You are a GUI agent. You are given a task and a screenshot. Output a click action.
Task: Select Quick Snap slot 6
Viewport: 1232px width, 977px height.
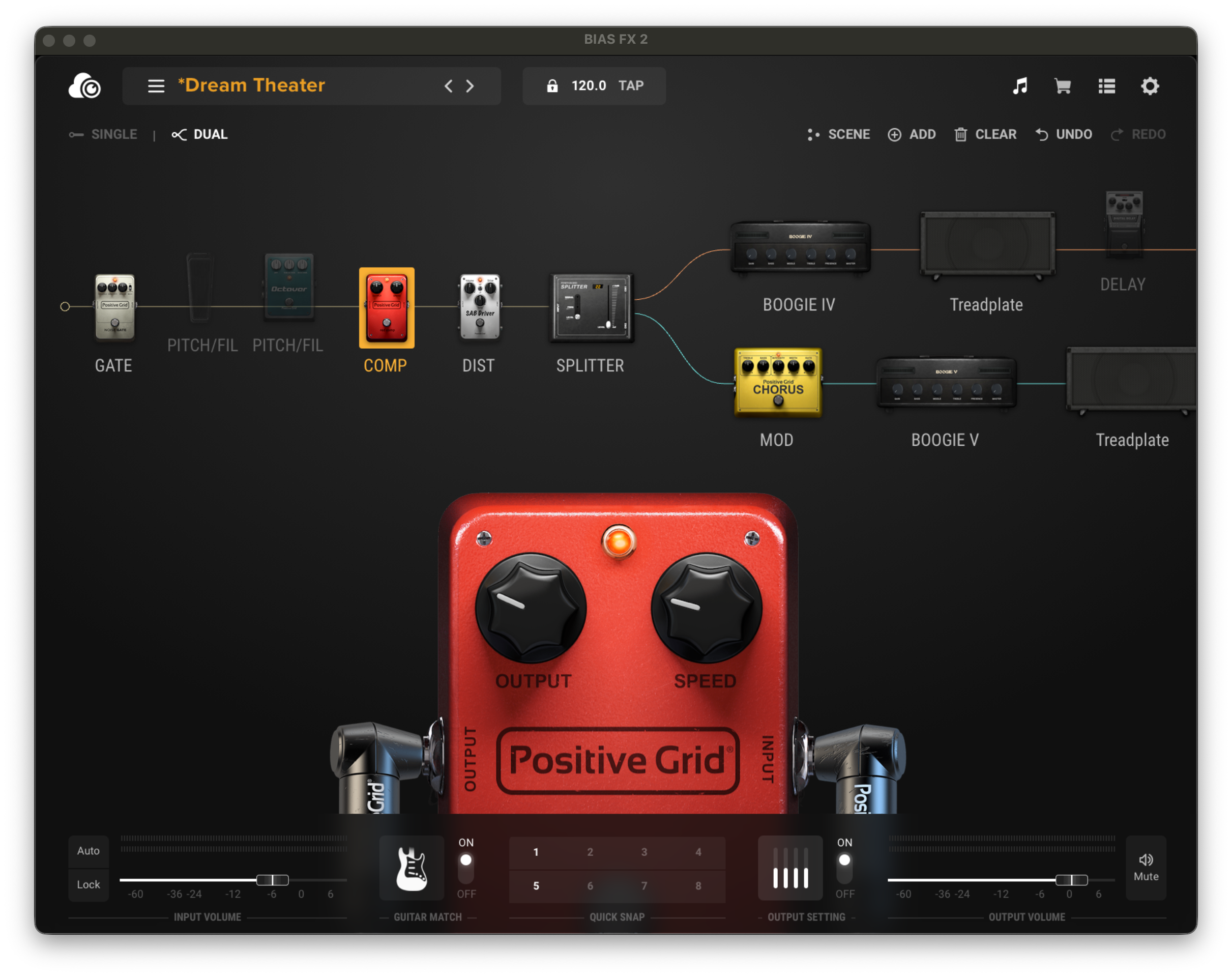tap(590, 885)
